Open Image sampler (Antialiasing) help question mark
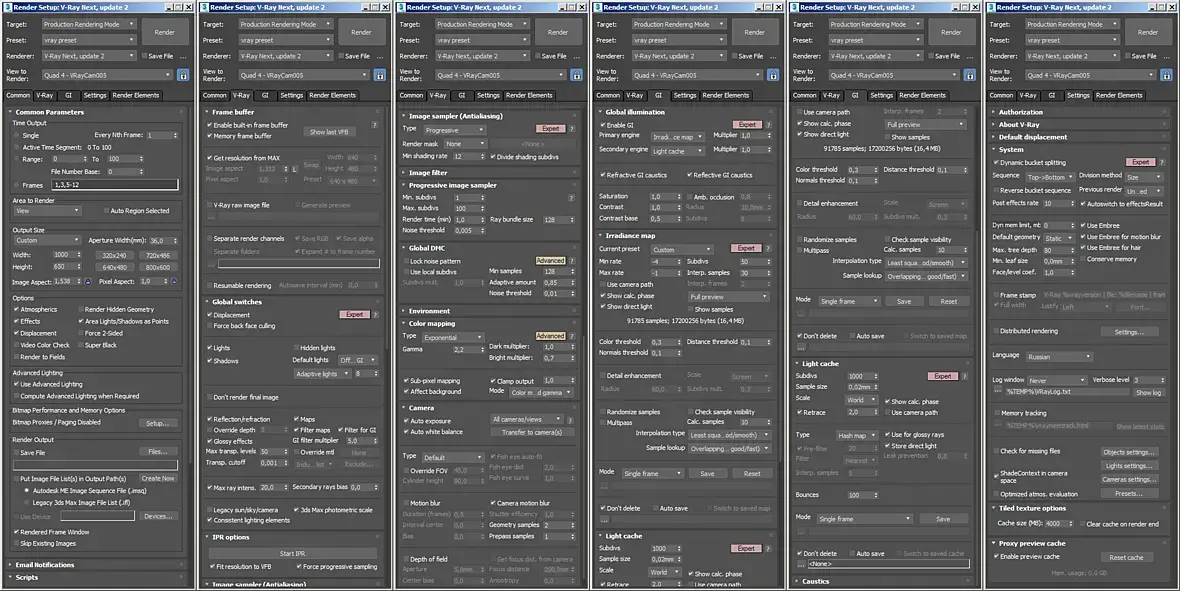 [572, 129]
